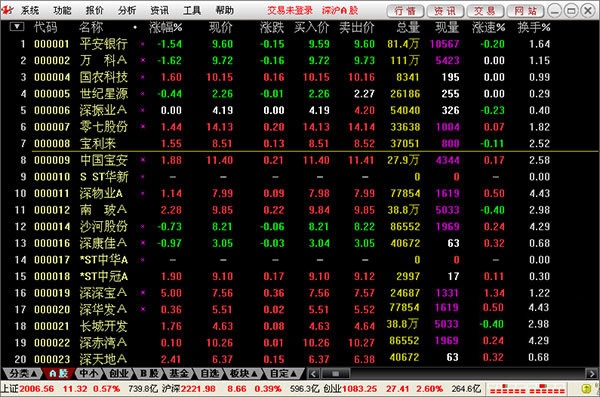
Task: Click the 深沪A股 title label
Action: (340, 10)
